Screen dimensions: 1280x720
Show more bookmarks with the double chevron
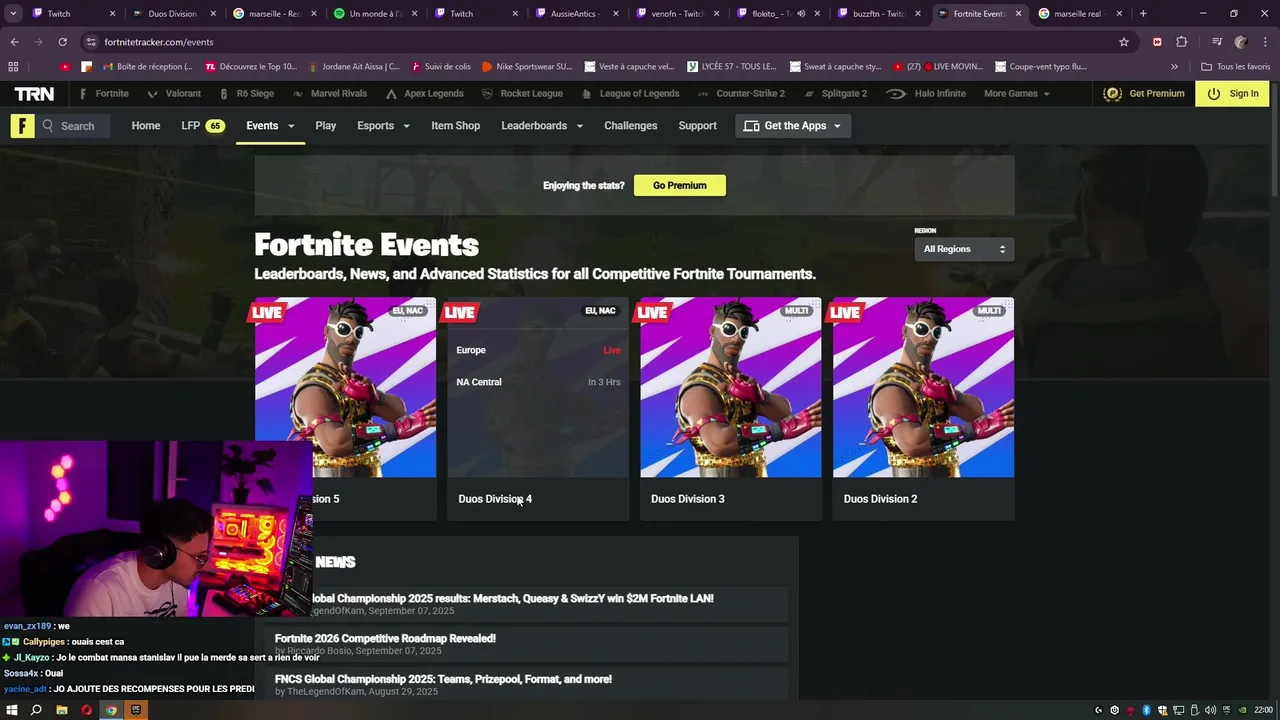[1174, 67]
